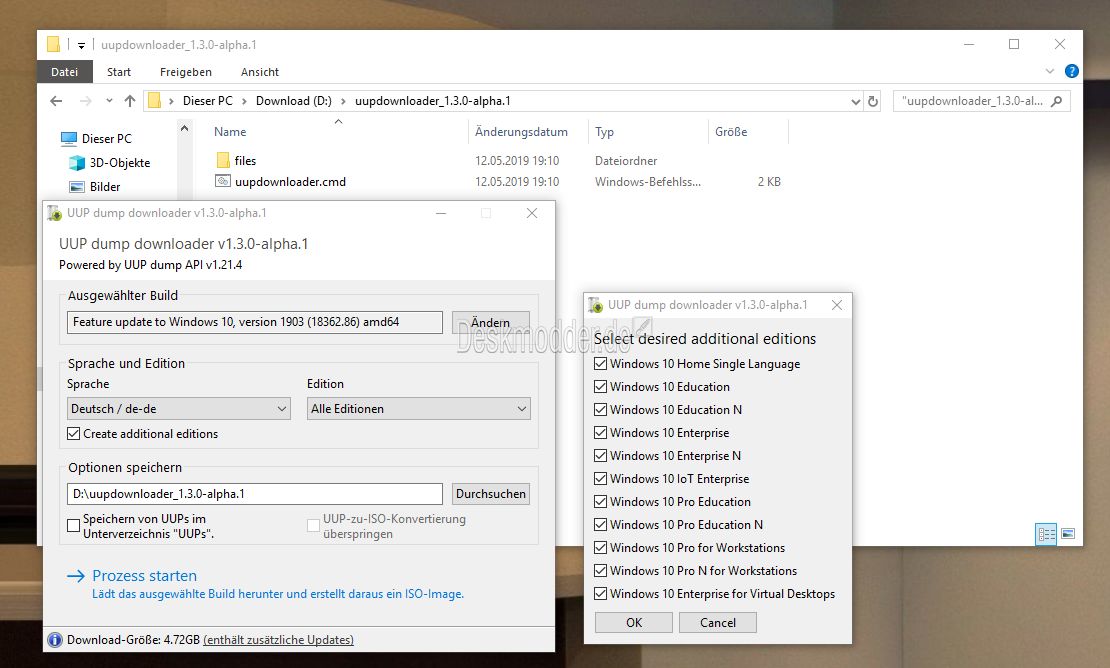The image size is (1110, 668).
Task: Click UUP dump downloader title bar icon
Action: point(54,213)
